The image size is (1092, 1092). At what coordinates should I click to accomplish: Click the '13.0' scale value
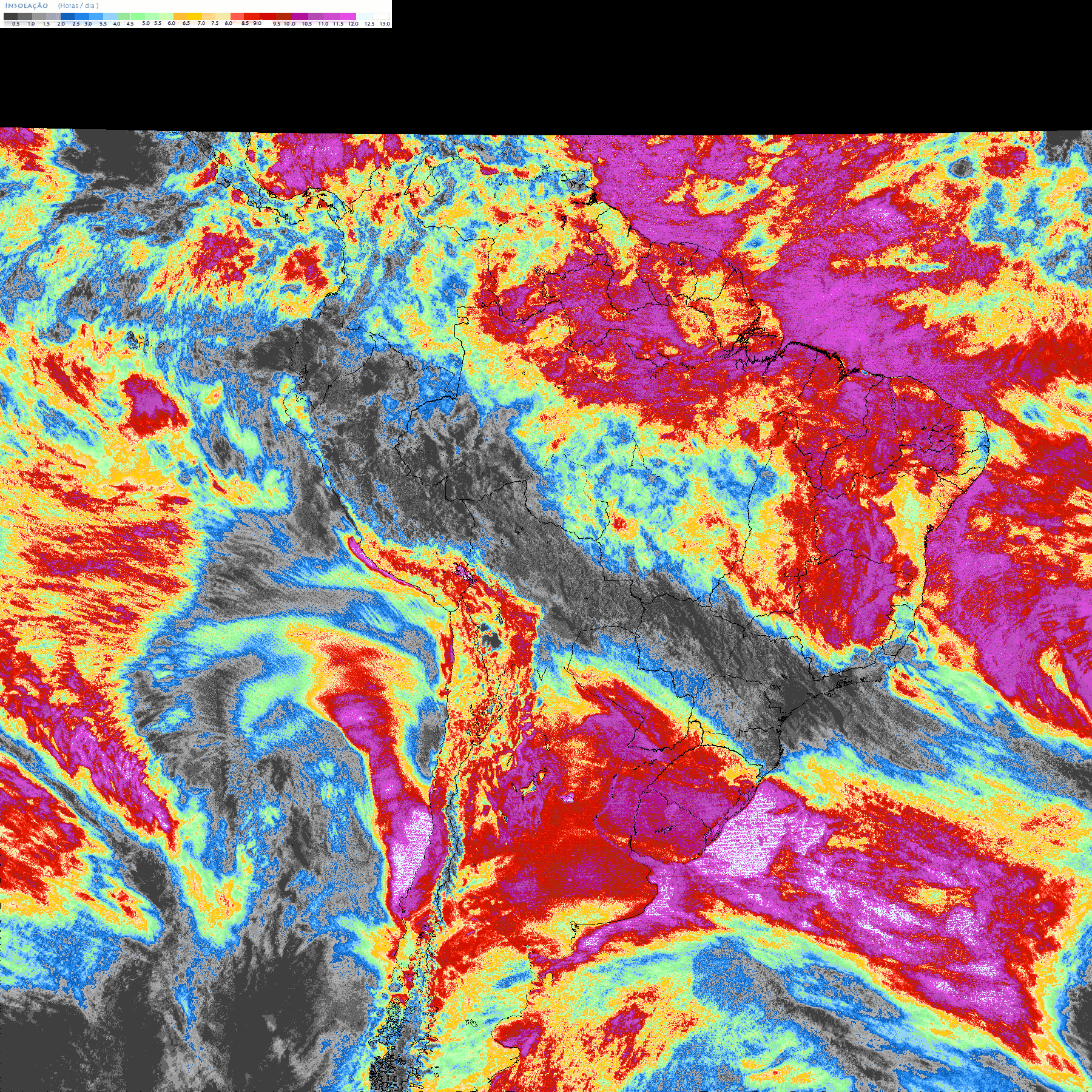[385, 24]
